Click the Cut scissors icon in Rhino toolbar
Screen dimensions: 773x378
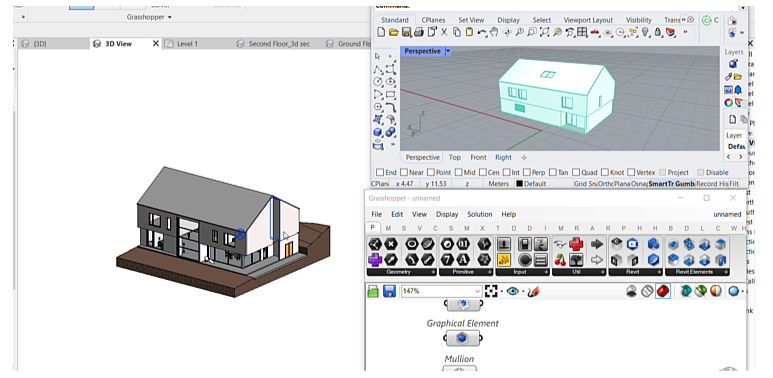point(444,33)
